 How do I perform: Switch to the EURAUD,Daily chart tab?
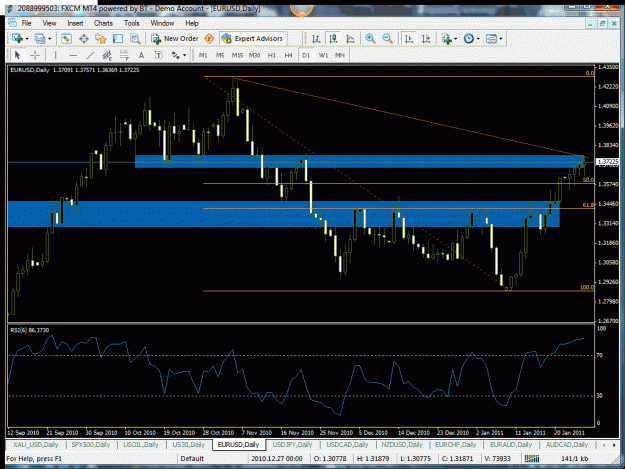pos(511,445)
